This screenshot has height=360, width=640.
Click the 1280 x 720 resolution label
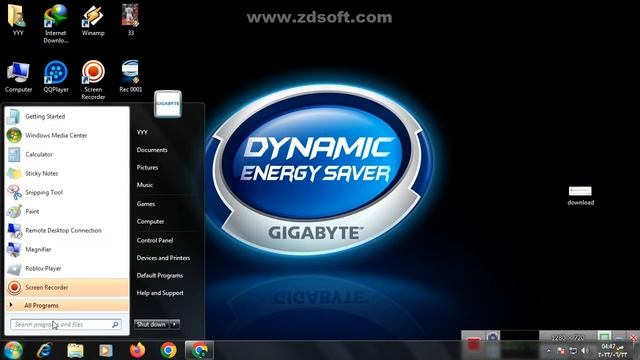567,338
